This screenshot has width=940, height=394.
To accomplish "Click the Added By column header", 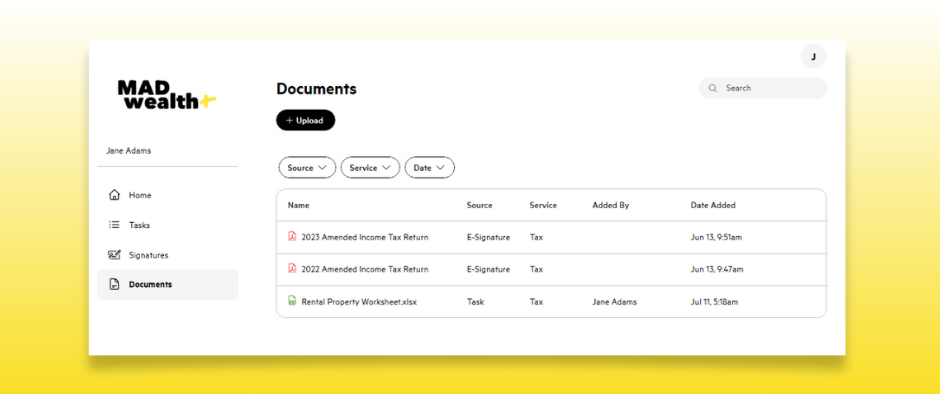I will tap(611, 205).
